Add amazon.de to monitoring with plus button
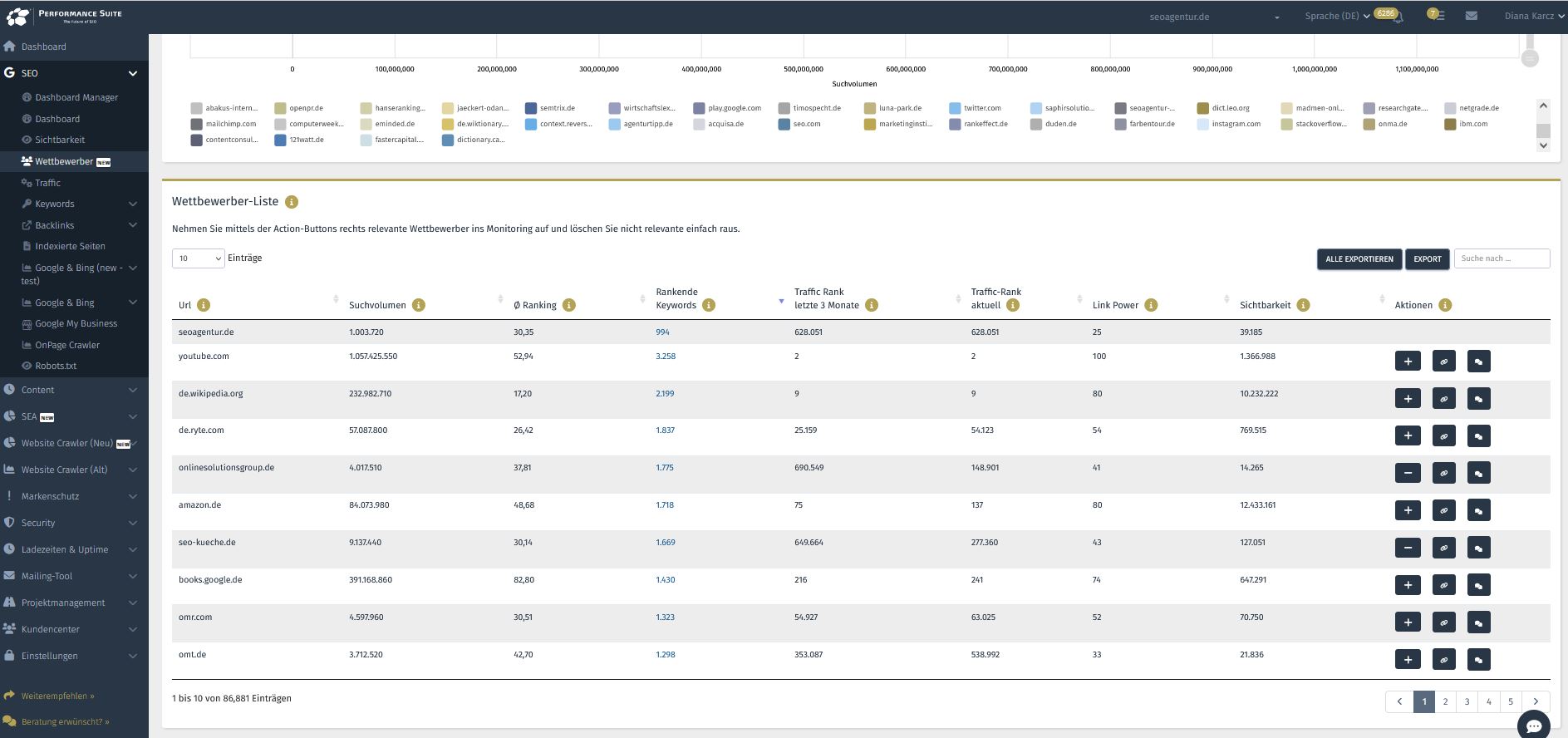 point(1408,511)
